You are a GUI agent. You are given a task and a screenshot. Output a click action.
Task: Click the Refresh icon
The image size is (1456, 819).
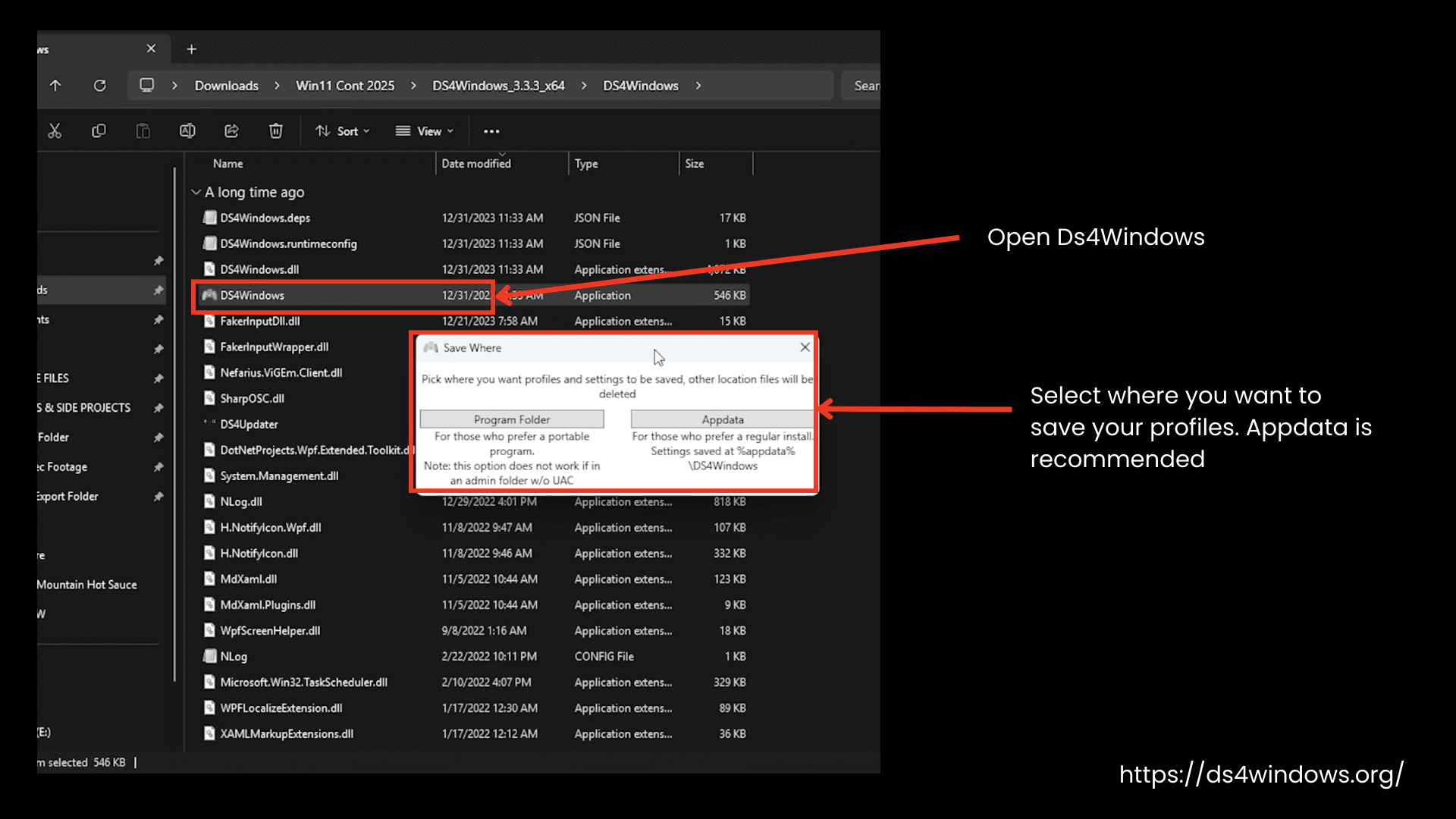[99, 86]
